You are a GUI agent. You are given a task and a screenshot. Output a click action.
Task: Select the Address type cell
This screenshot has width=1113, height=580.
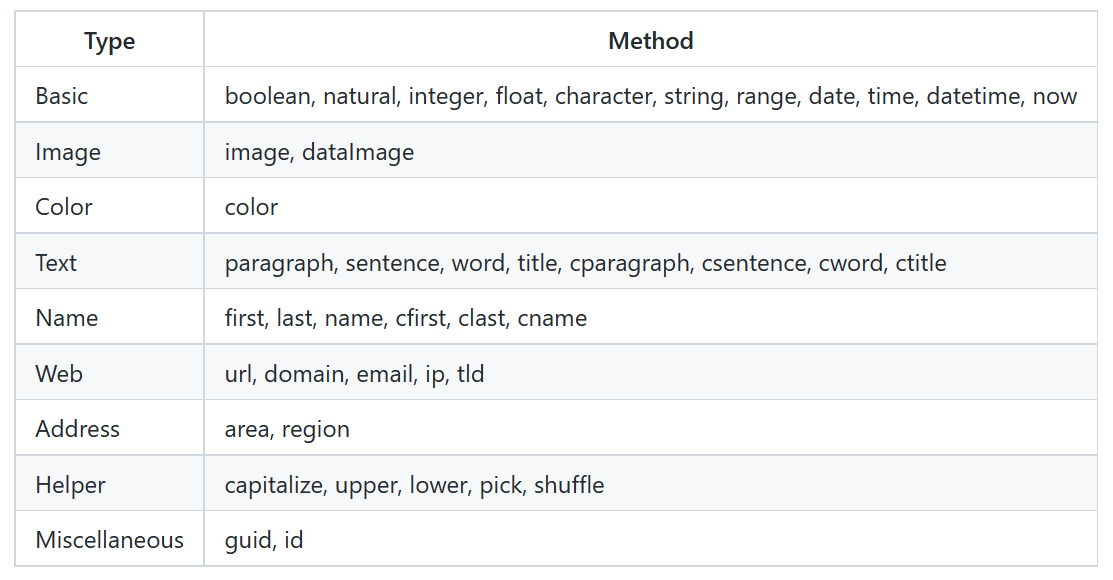click(x=109, y=428)
